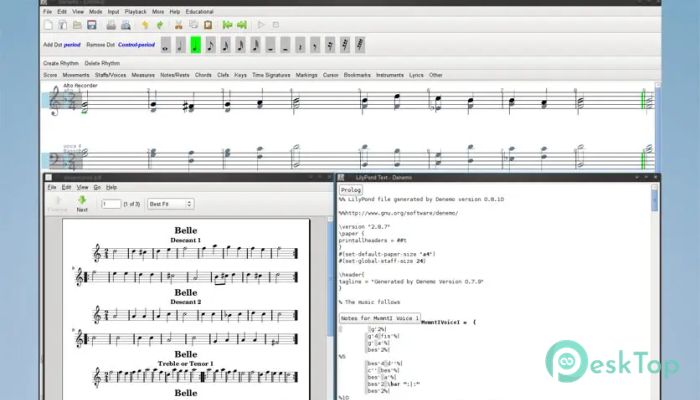
Task: Open the View menu in Denemo
Action: (78, 12)
